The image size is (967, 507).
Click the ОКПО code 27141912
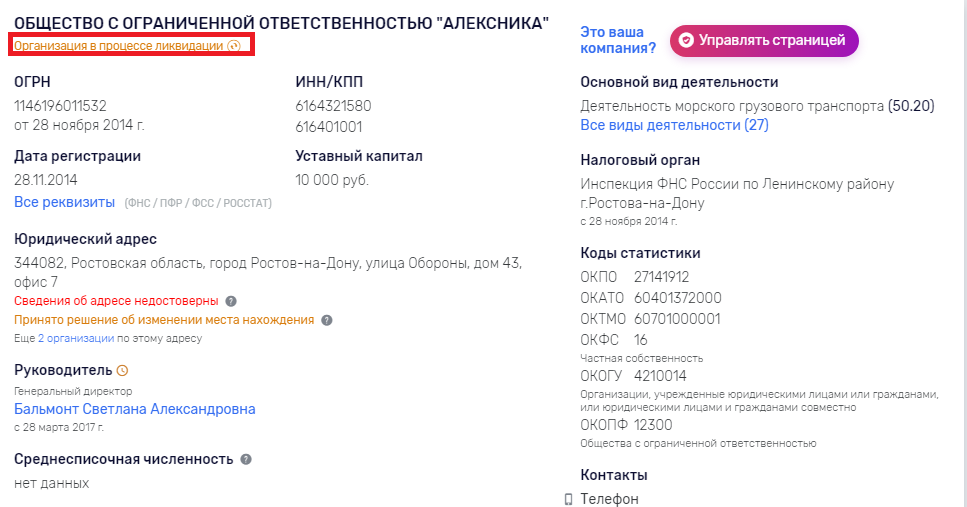pos(661,277)
